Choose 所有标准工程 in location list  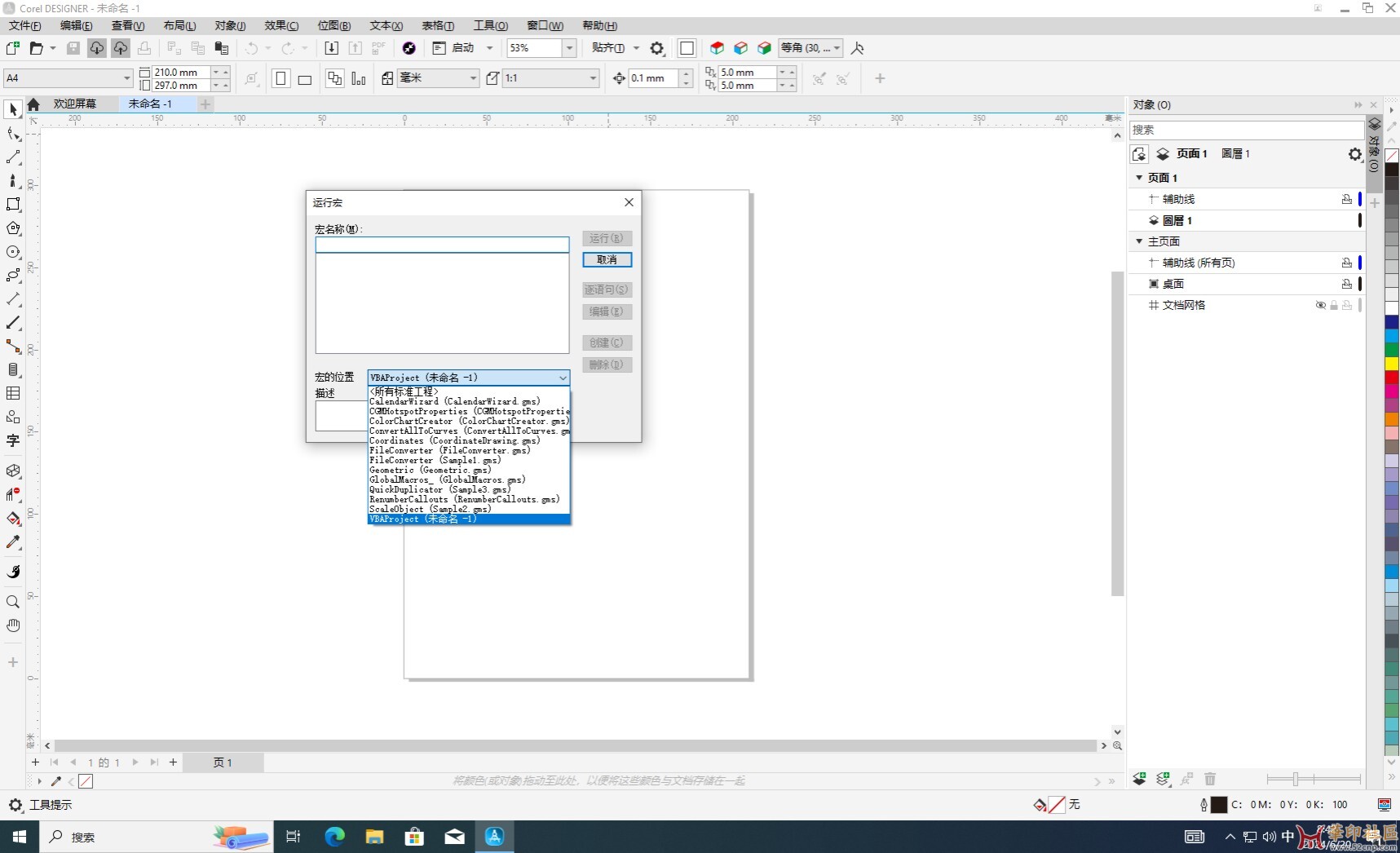click(x=468, y=391)
